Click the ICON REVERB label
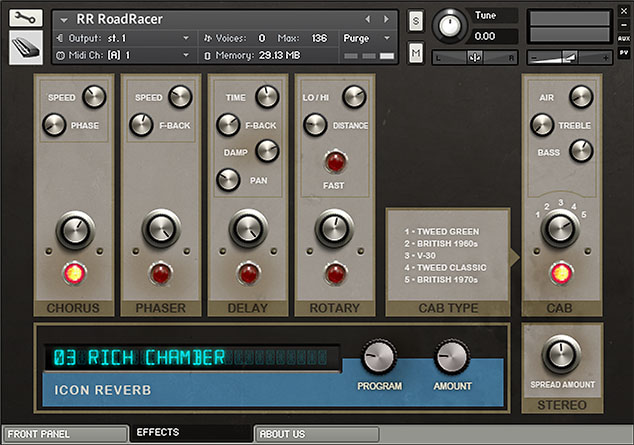This screenshot has height=445, width=634. tap(103, 390)
